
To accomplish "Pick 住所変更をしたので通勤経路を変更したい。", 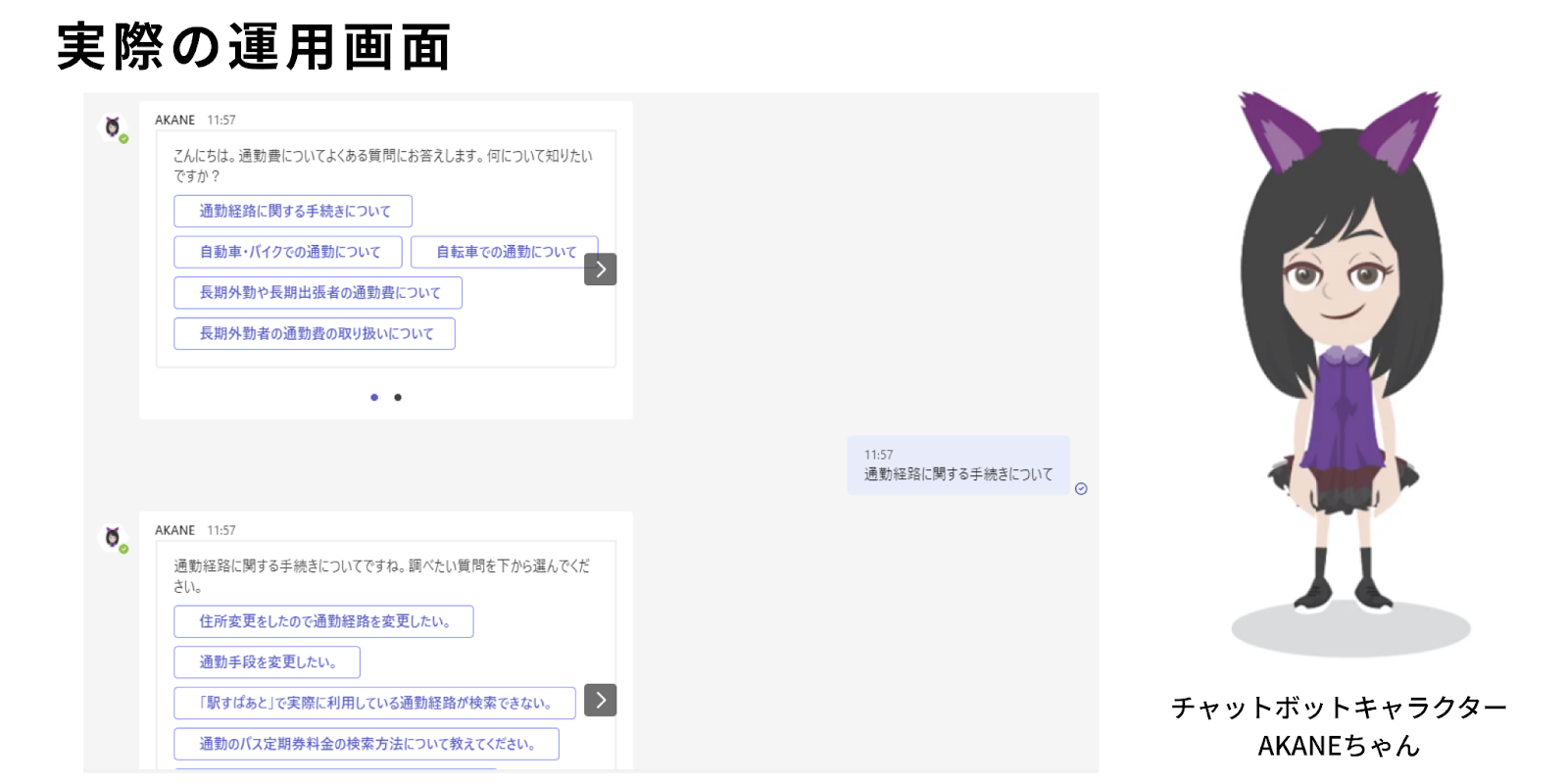I will click(323, 621).
